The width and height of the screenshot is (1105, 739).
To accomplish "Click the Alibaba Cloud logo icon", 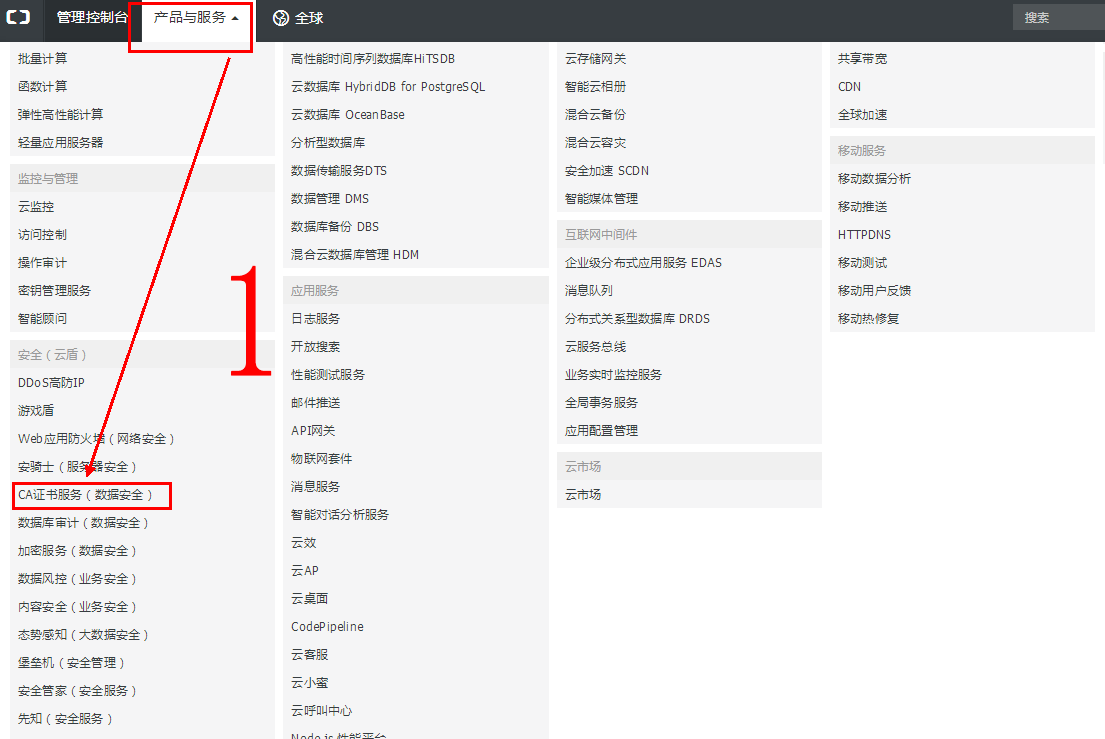I will [18, 18].
